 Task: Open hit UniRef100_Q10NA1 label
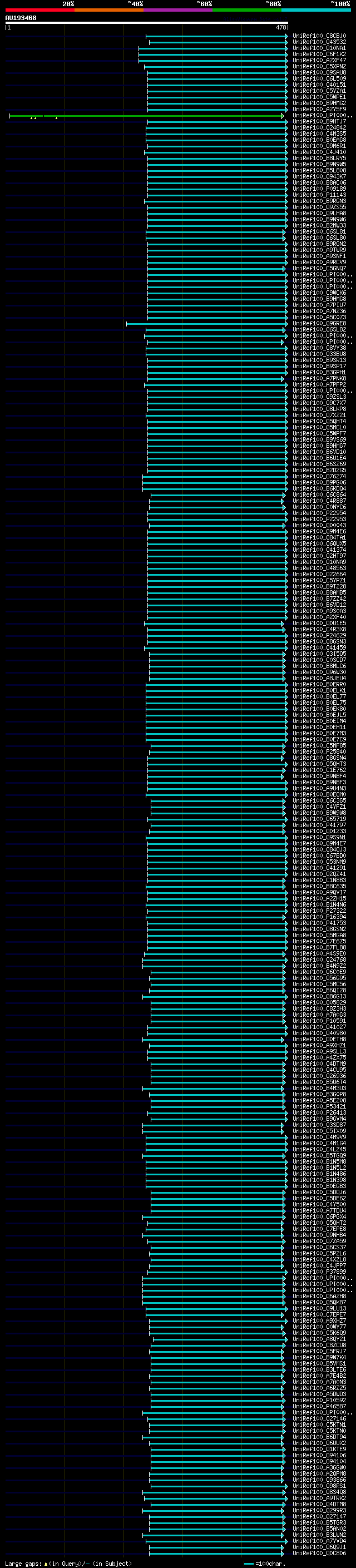(319, 48)
